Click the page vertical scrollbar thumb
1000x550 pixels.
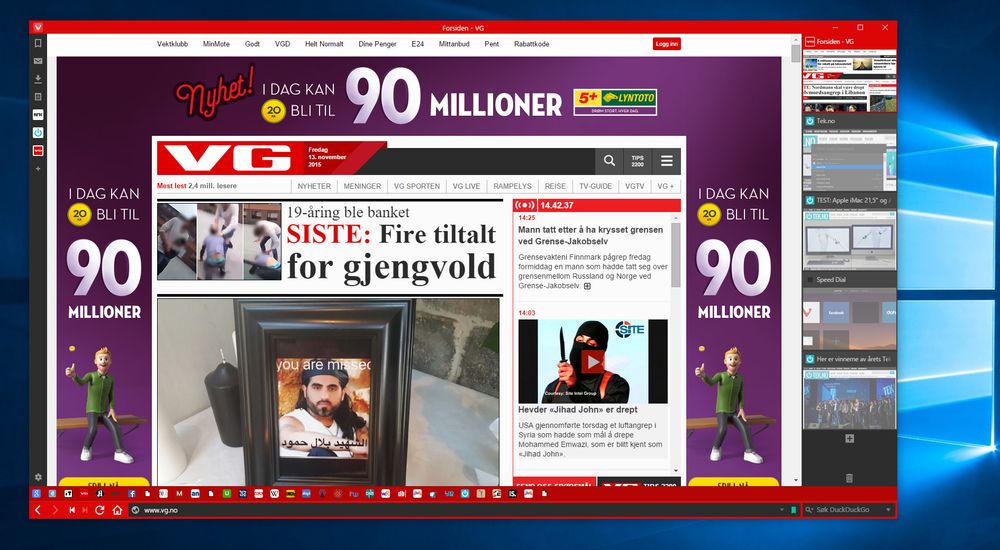796,52
